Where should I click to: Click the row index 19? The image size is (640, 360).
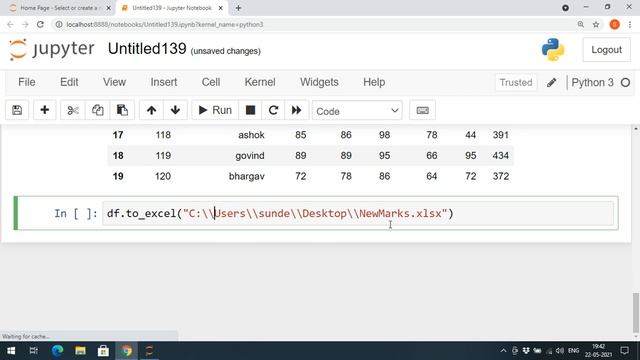[118, 176]
